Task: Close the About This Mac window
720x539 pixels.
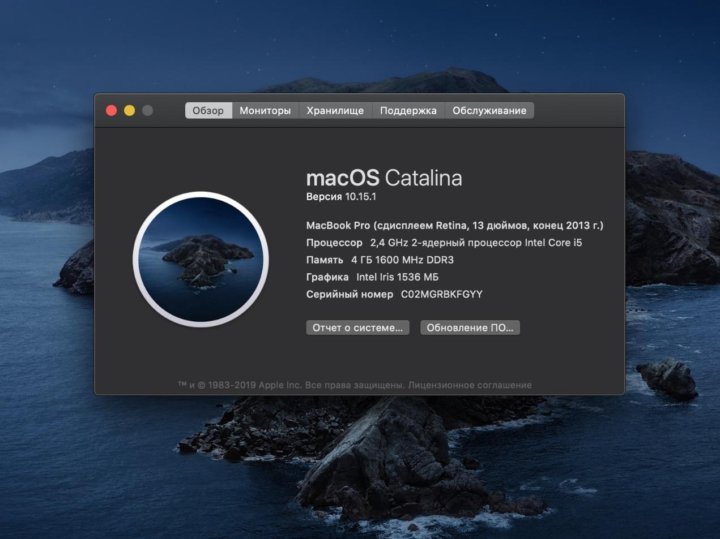Action: tap(111, 111)
